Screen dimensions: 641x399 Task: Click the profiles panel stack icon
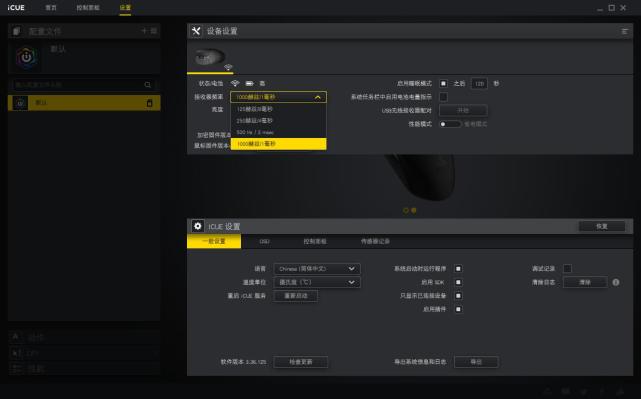(17, 31)
